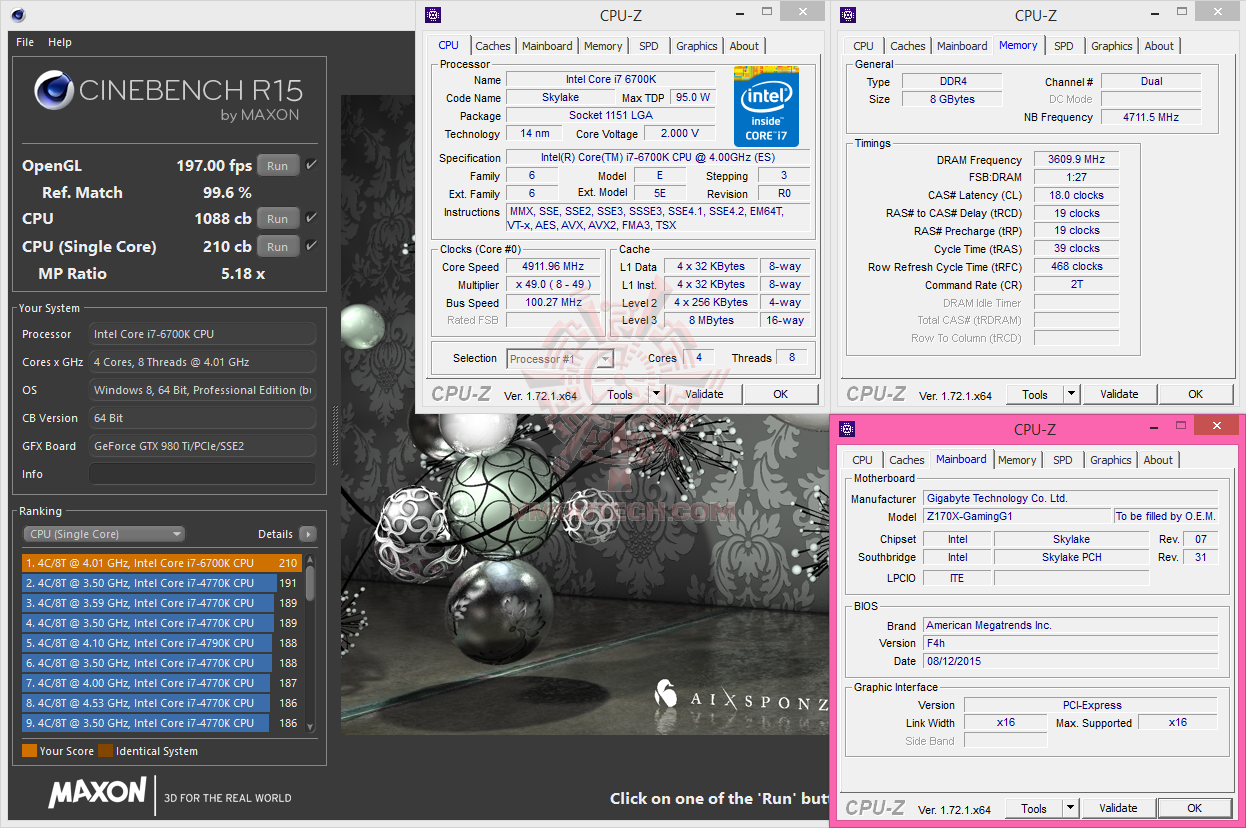Click the GFX Board field GeForce GTX 980 Ti

[203, 446]
